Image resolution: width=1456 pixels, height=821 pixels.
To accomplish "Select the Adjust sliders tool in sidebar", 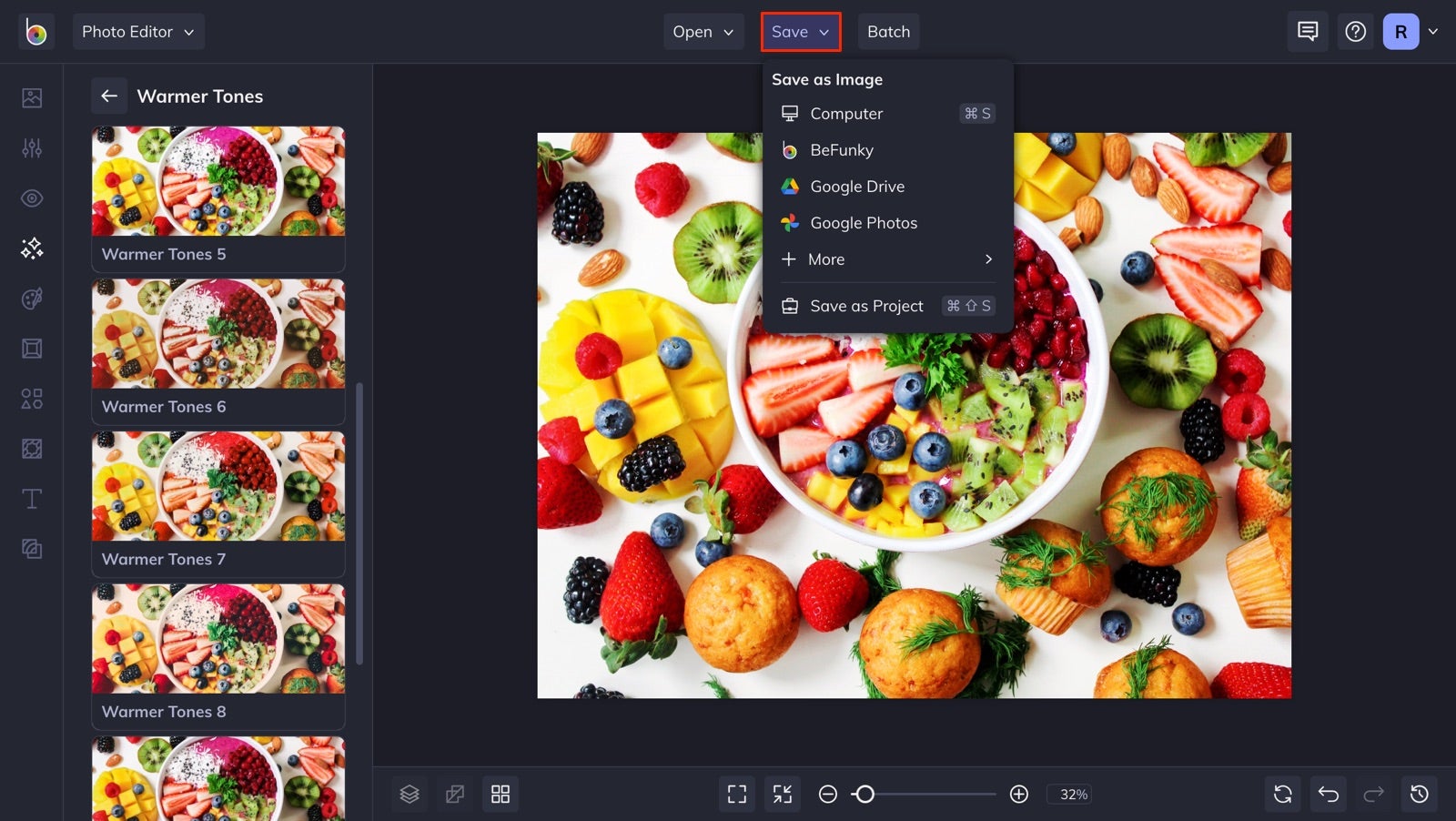I will pyautogui.click(x=32, y=147).
